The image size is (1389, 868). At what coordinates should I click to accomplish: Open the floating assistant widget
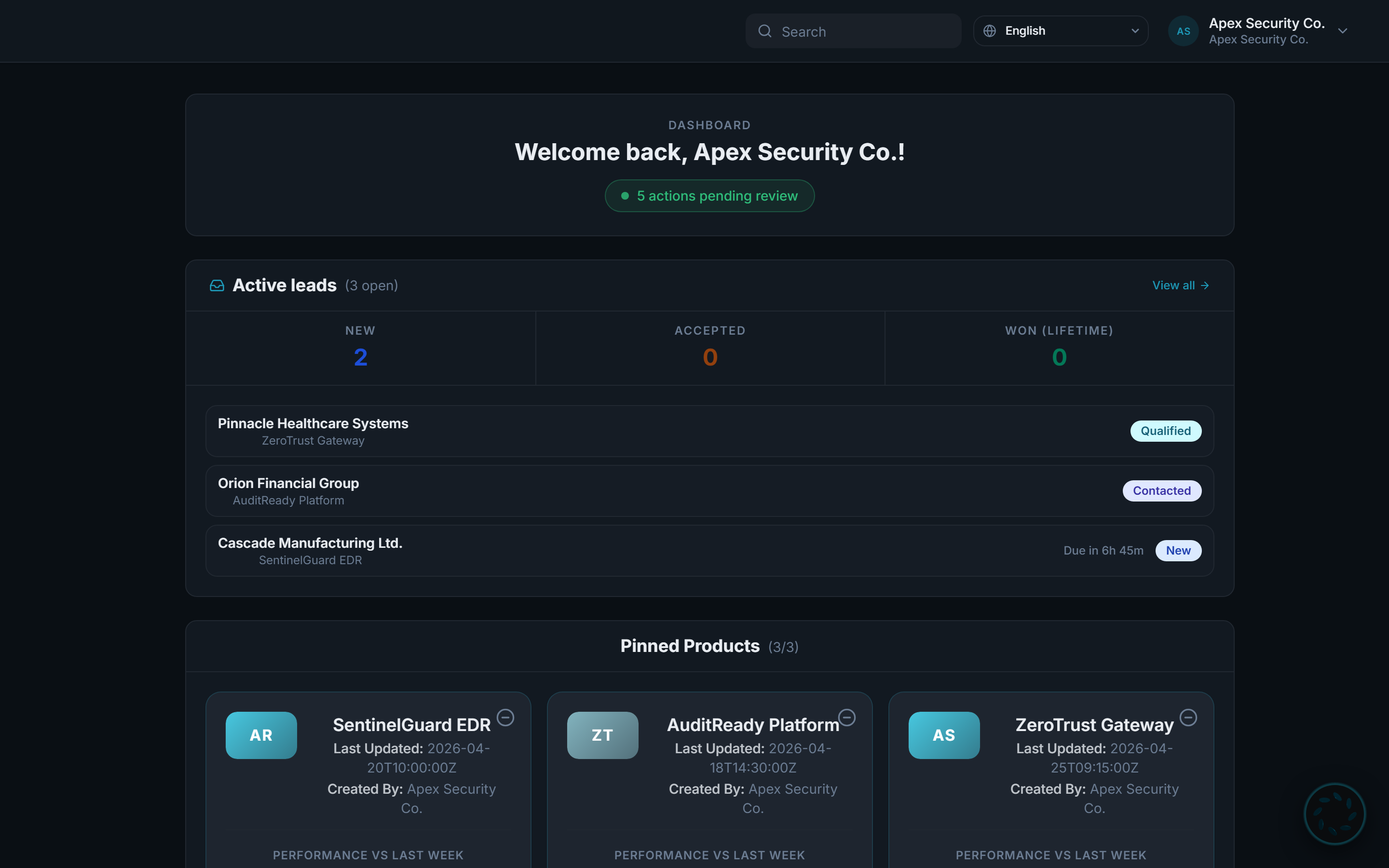(x=1335, y=814)
